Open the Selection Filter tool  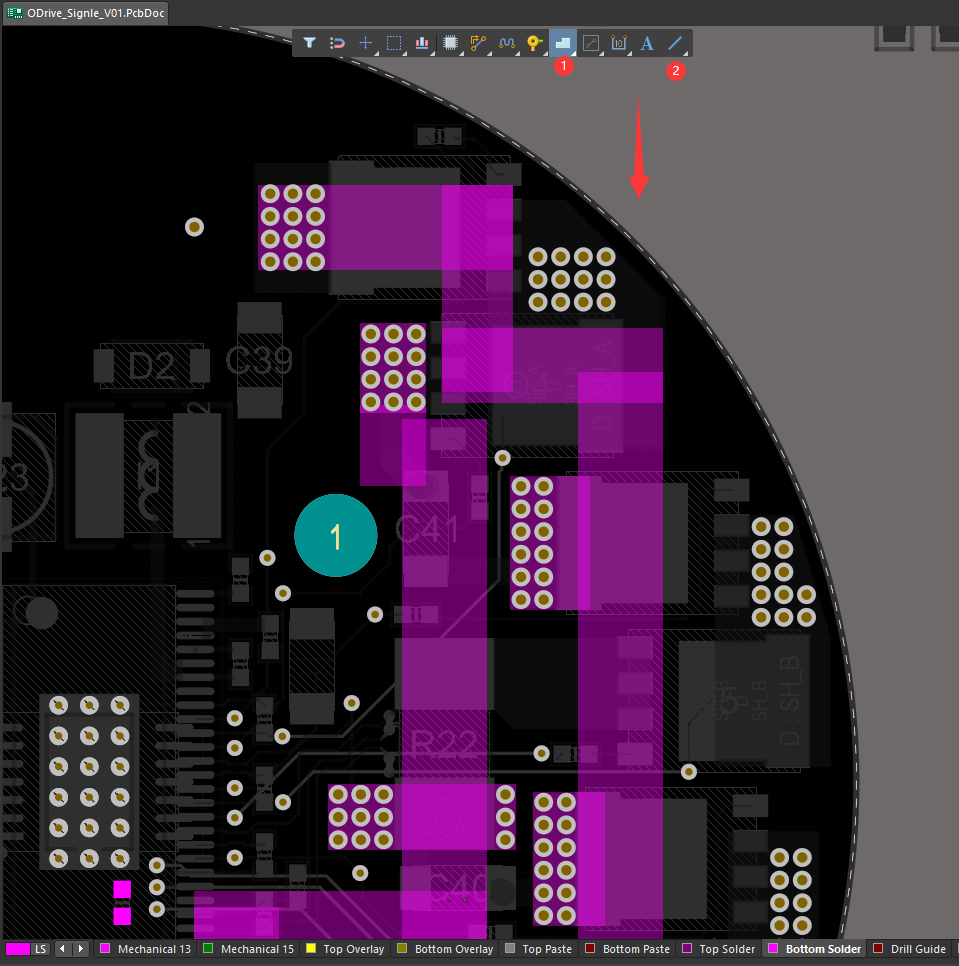[x=309, y=43]
